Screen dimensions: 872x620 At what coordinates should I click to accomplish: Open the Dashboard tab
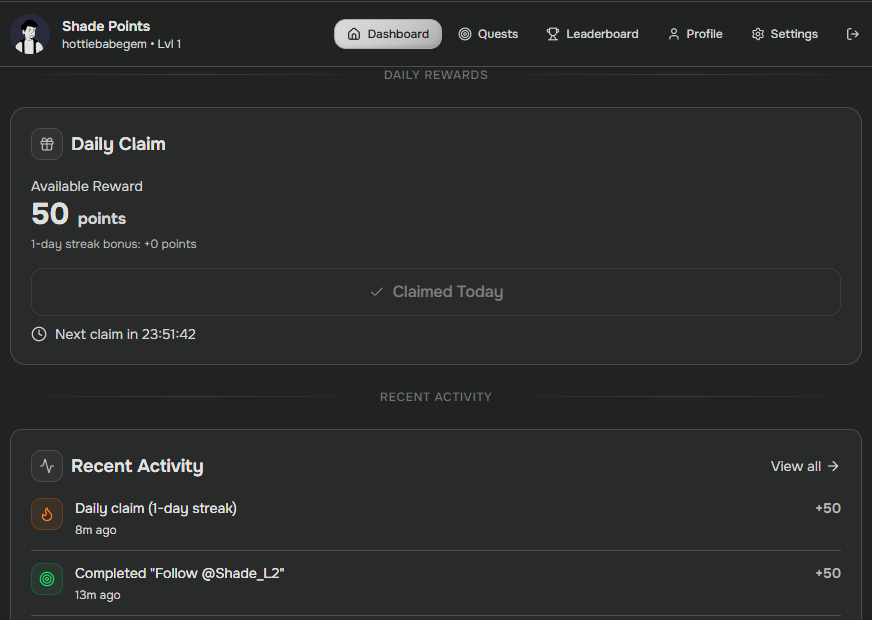pyautogui.click(x=388, y=34)
